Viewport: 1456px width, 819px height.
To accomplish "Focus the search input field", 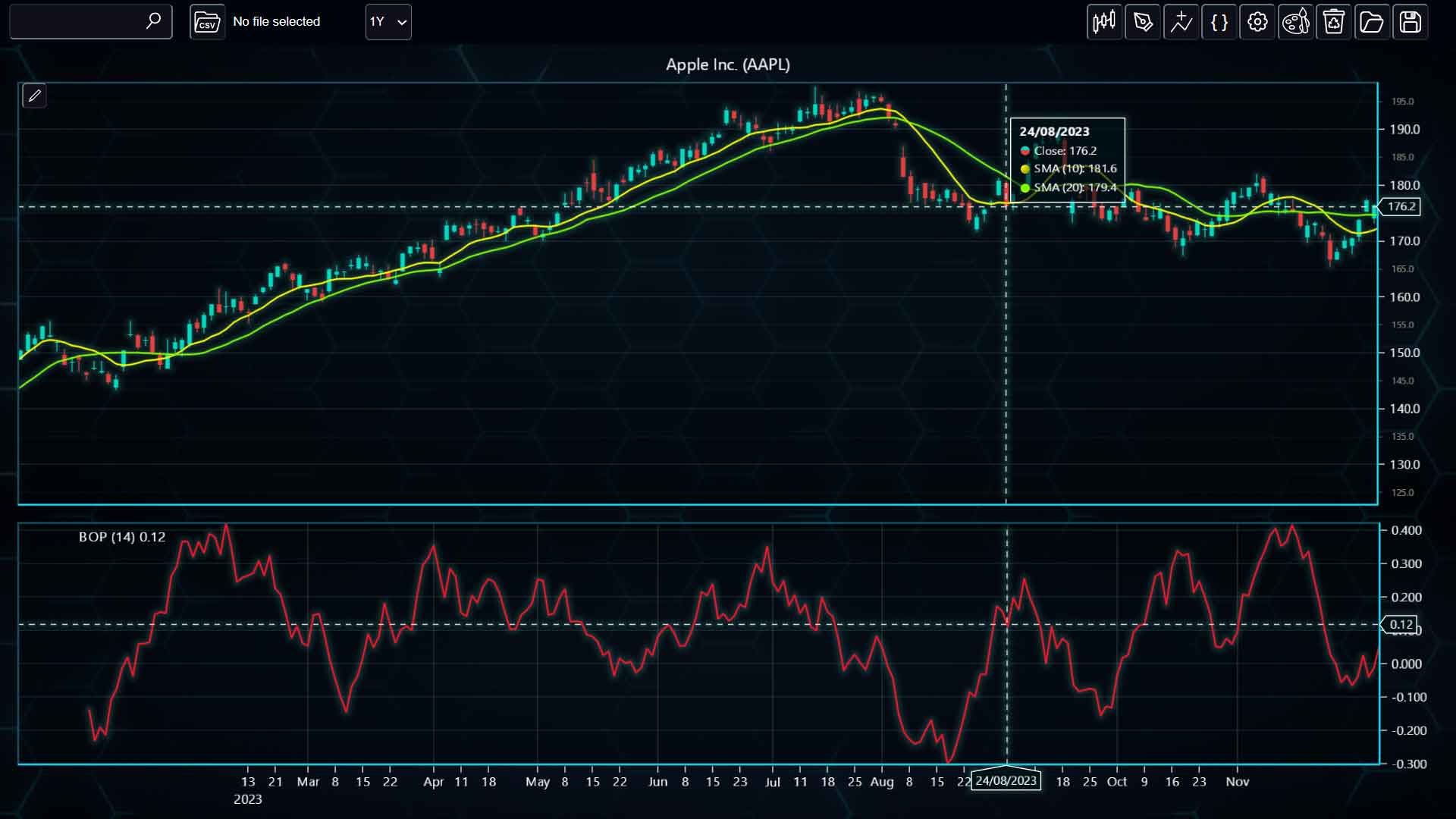I will pyautogui.click(x=91, y=21).
